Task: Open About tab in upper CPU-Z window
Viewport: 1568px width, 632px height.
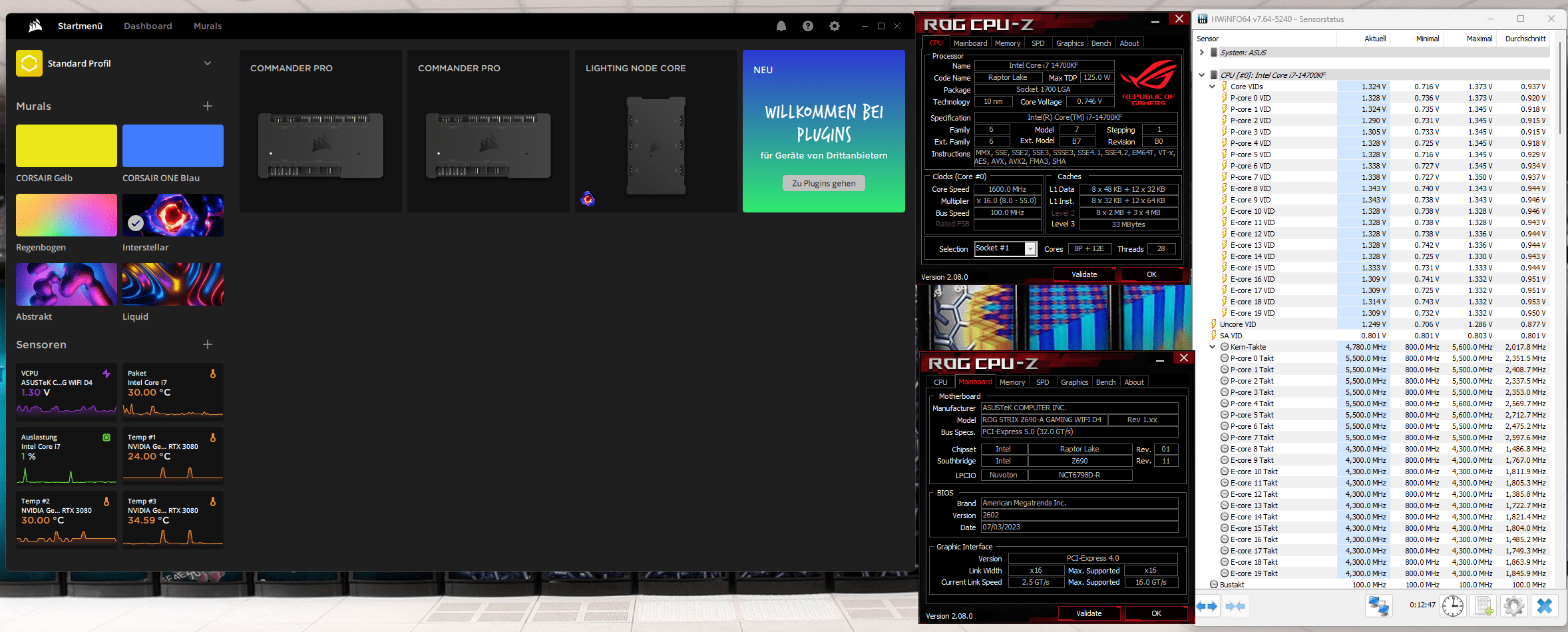Action: pyautogui.click(x=1129, y=43)
